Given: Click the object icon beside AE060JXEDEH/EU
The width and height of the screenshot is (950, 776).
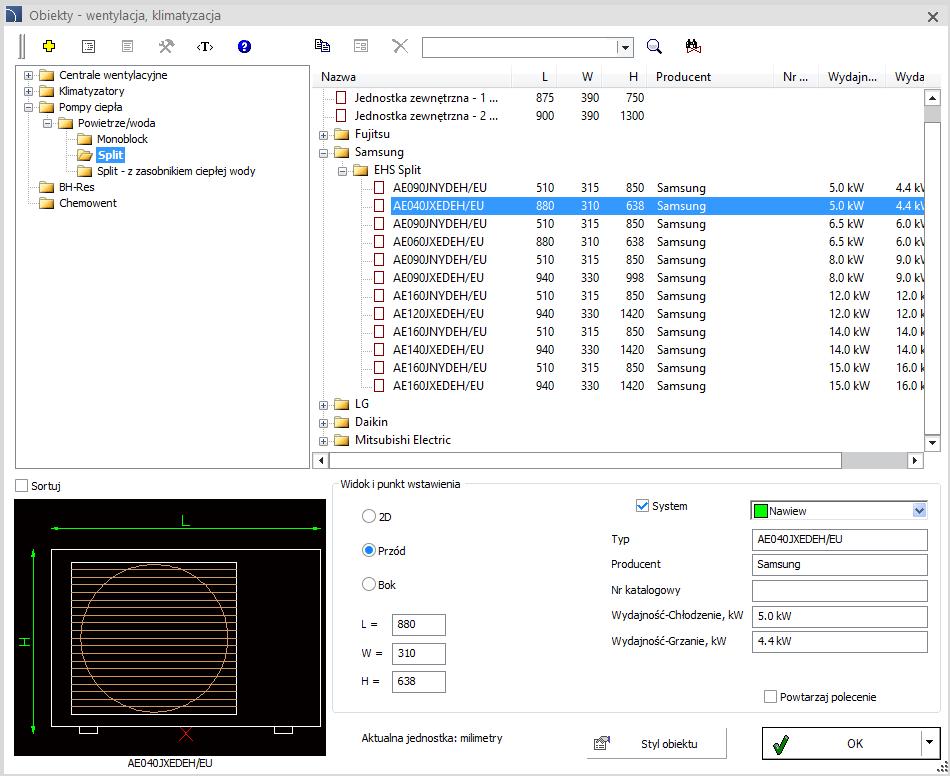Looking at the screenshot, I should point(379,242).
